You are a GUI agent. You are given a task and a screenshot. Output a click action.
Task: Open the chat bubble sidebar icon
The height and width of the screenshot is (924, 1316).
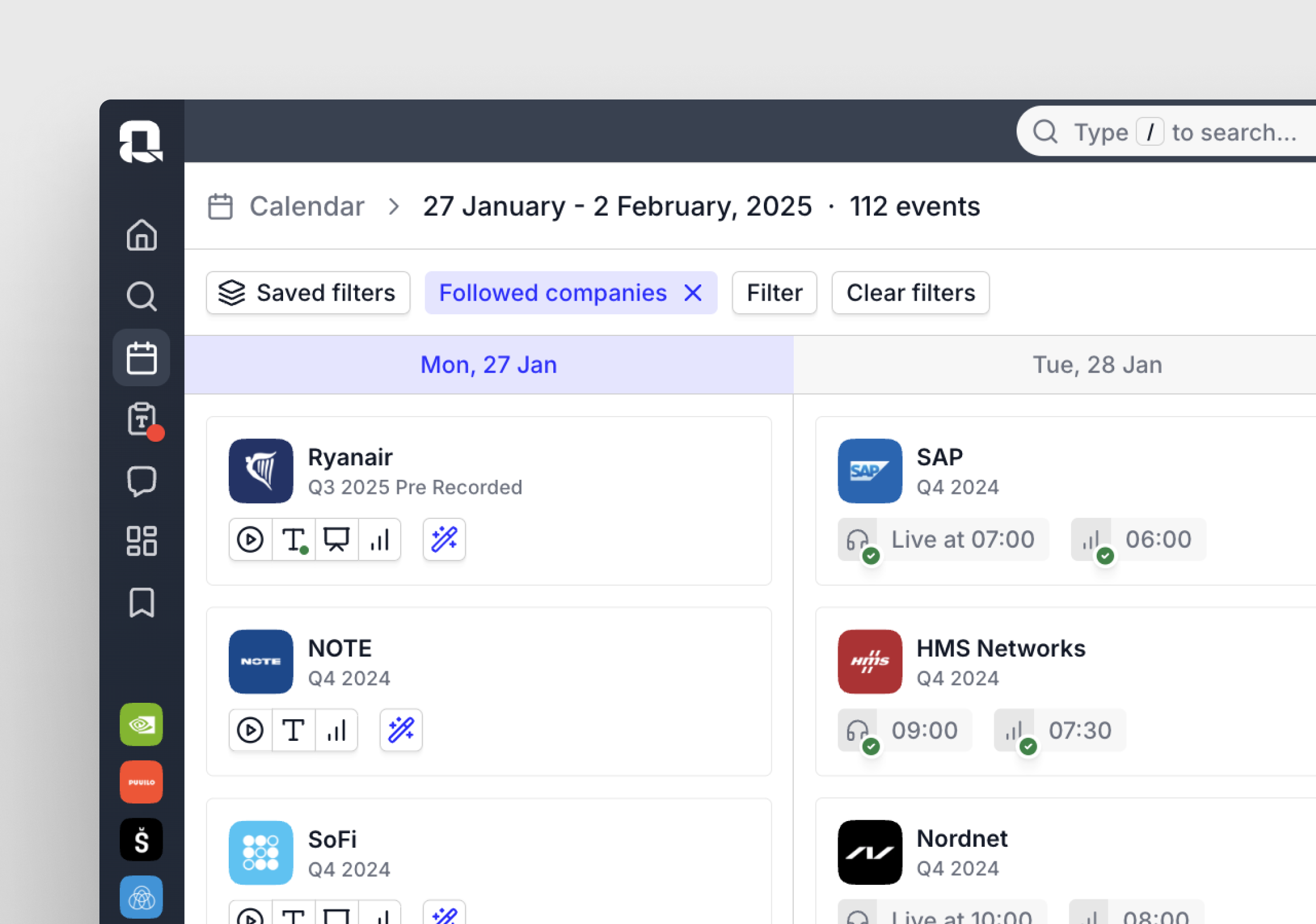pos(142,481)
